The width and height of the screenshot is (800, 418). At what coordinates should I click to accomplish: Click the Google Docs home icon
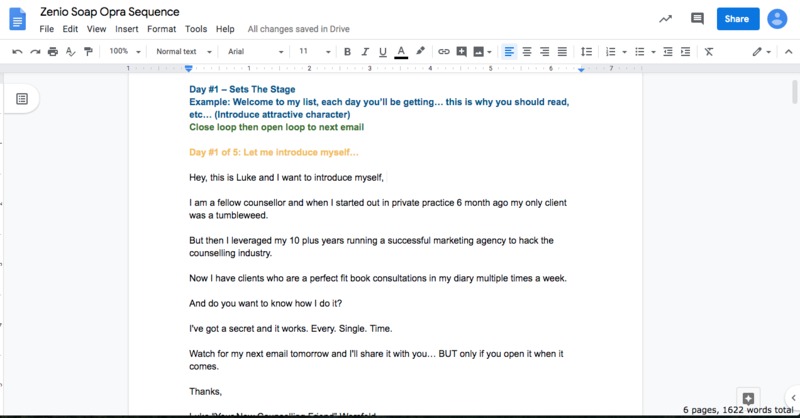click(17, 19)
